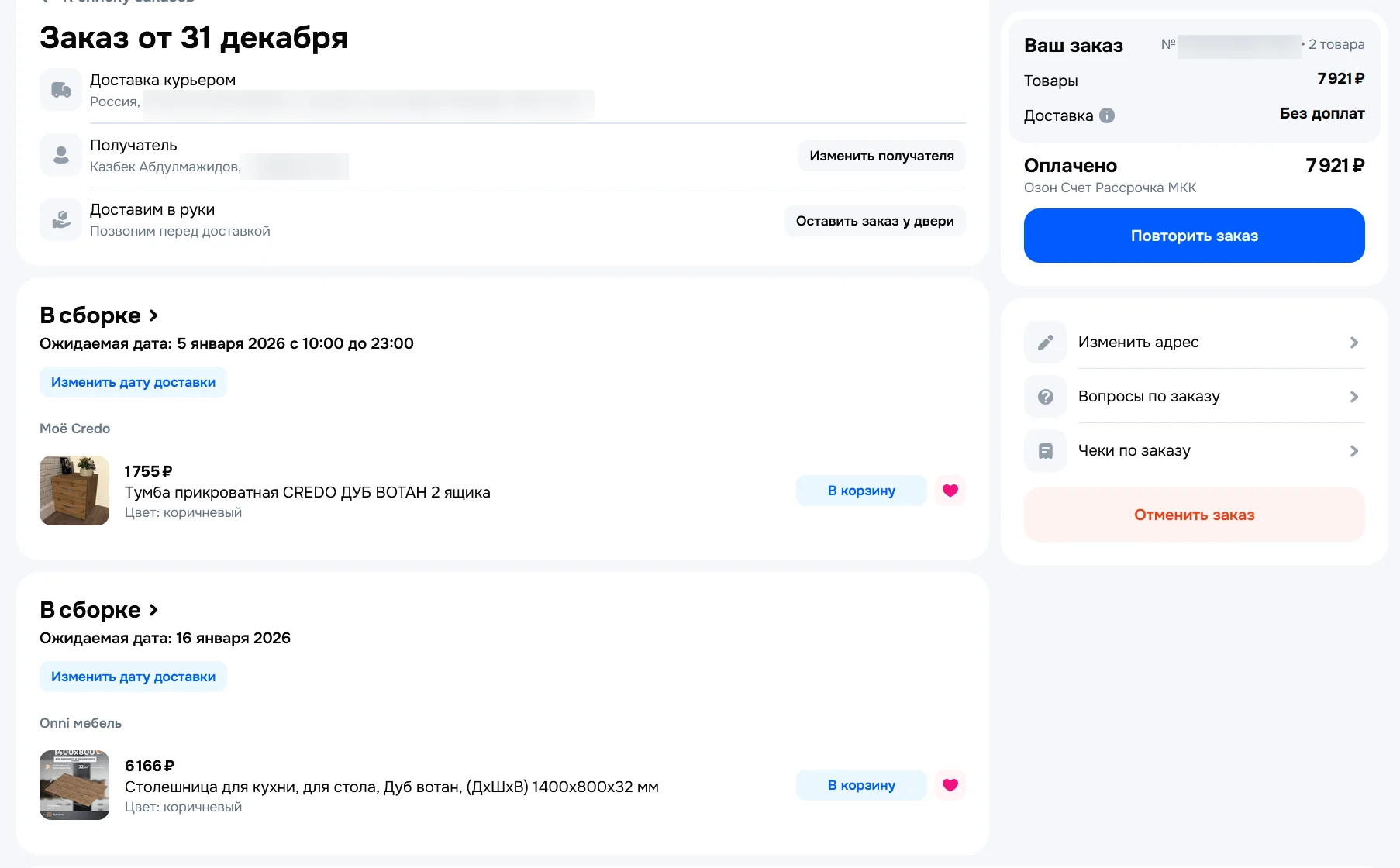
Task: Open the Чеки по заказу menu item
Action: coord(1134,451)
